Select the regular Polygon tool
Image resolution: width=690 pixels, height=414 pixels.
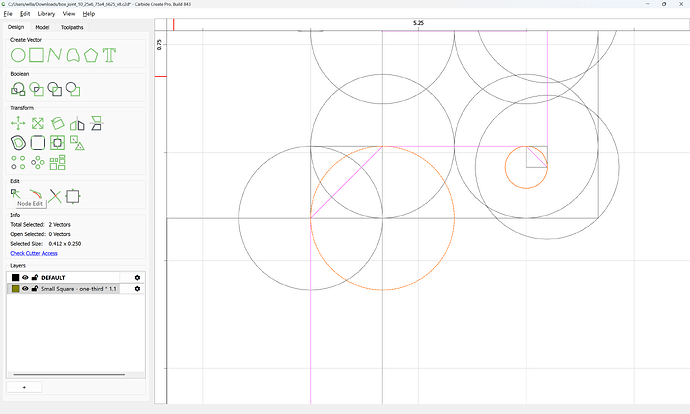[91, 55]
